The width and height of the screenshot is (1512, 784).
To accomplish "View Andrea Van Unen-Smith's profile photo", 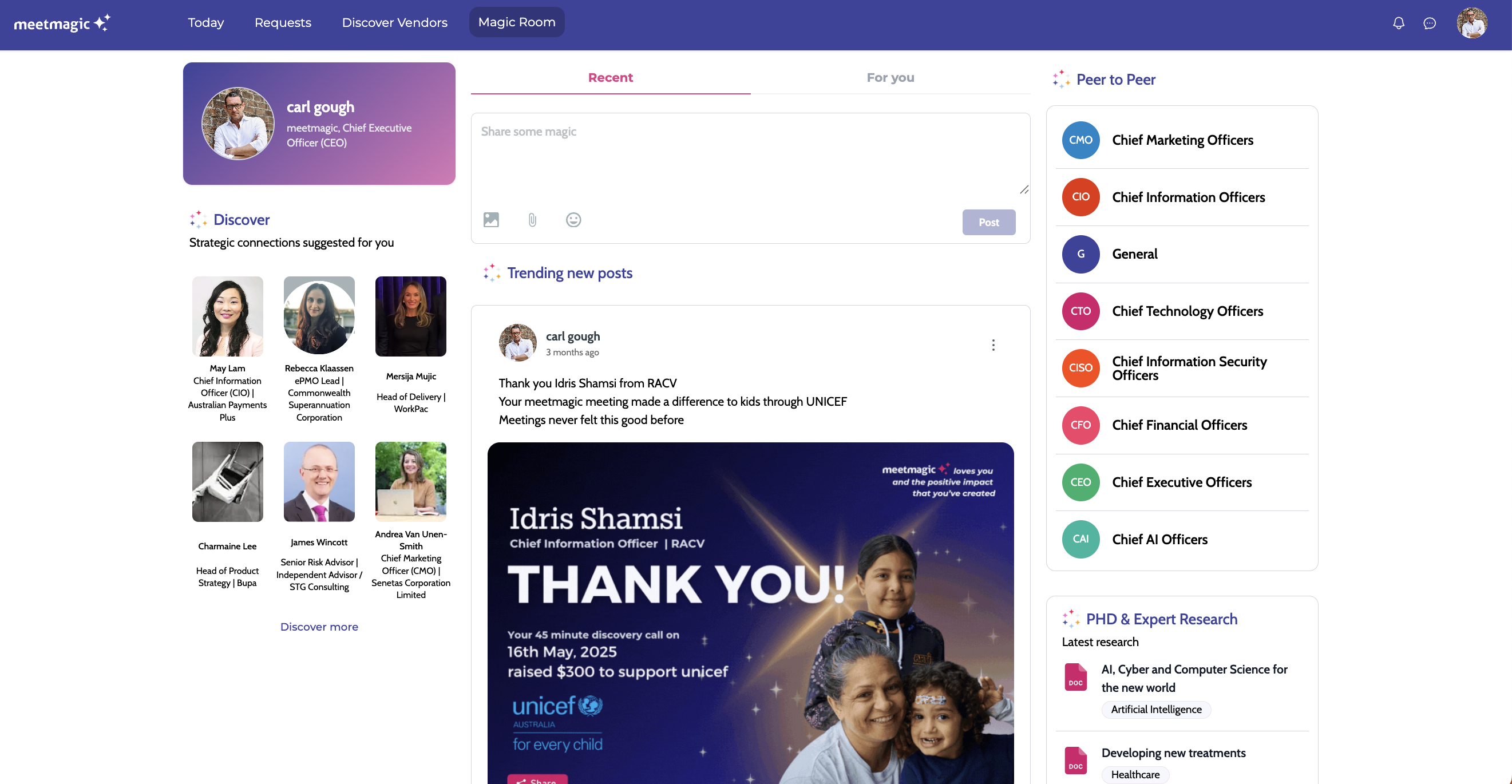I will point(411,482).
